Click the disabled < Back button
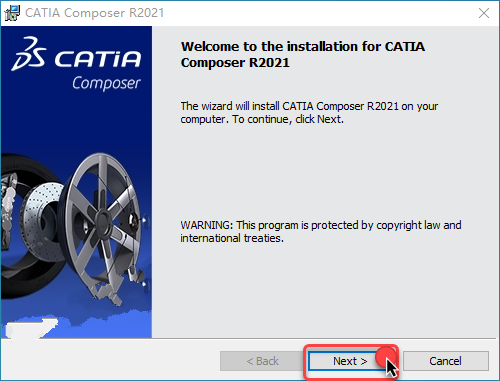Image resolution: width=500 pixels, height=381 pixels. [x=262, y=361]
